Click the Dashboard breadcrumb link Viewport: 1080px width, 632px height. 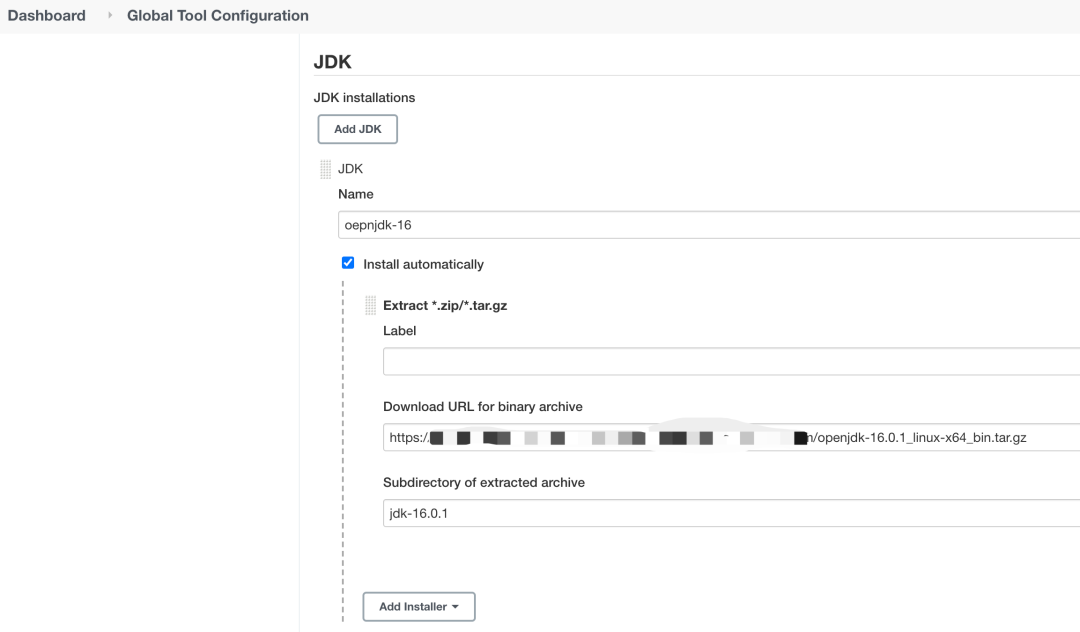coord(46,16)
